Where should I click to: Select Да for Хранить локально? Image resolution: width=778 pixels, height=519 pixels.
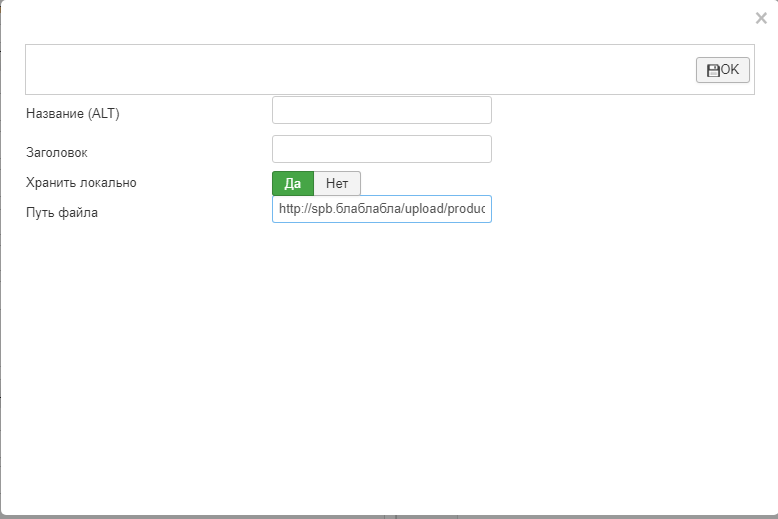pyautogui.click(x=293, y=184)
